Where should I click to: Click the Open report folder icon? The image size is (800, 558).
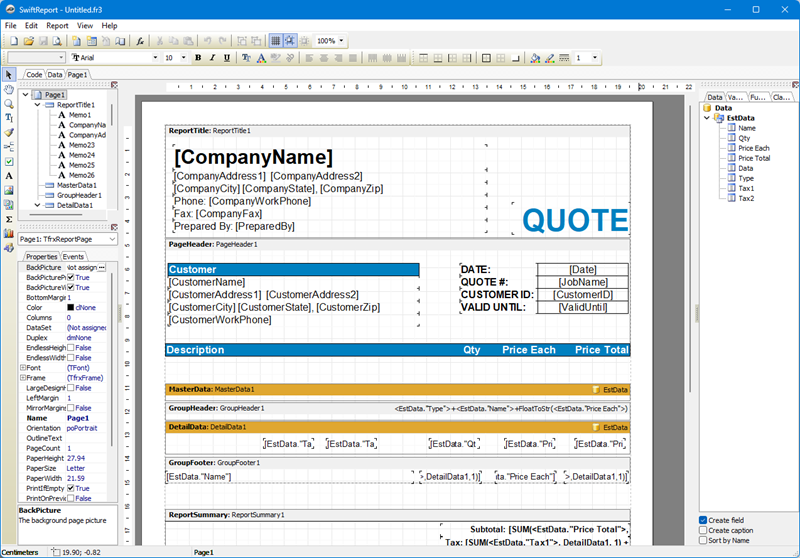point(29,41)
